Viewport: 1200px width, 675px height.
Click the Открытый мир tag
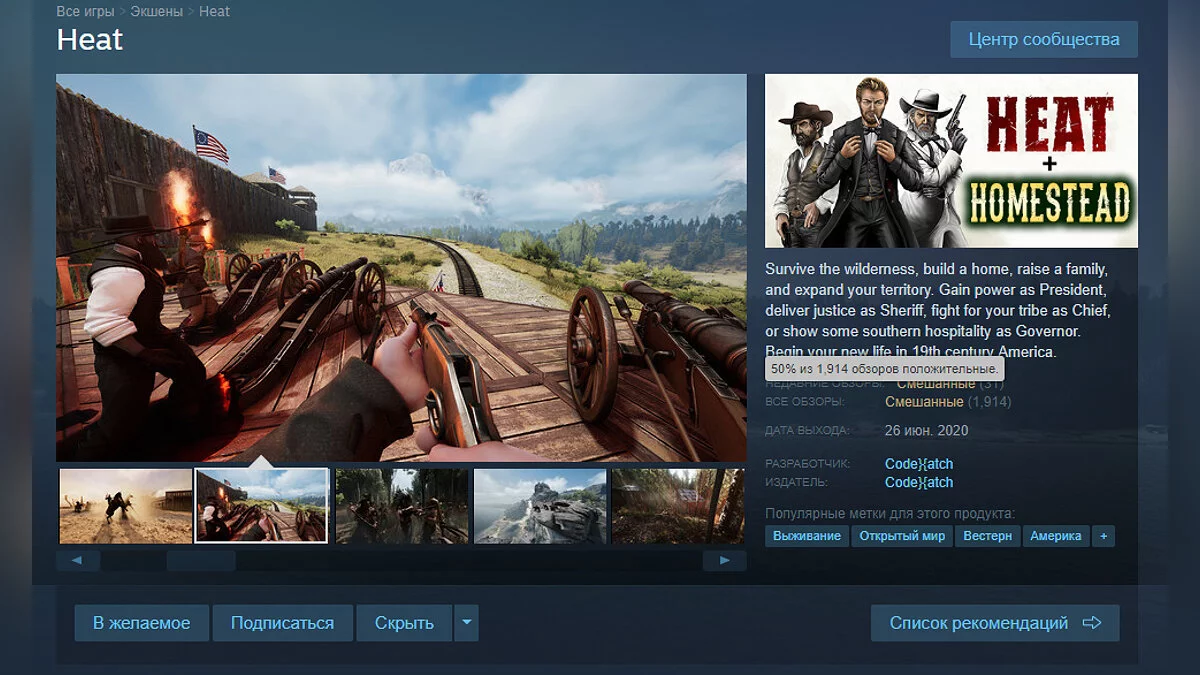tap(902, 536)
